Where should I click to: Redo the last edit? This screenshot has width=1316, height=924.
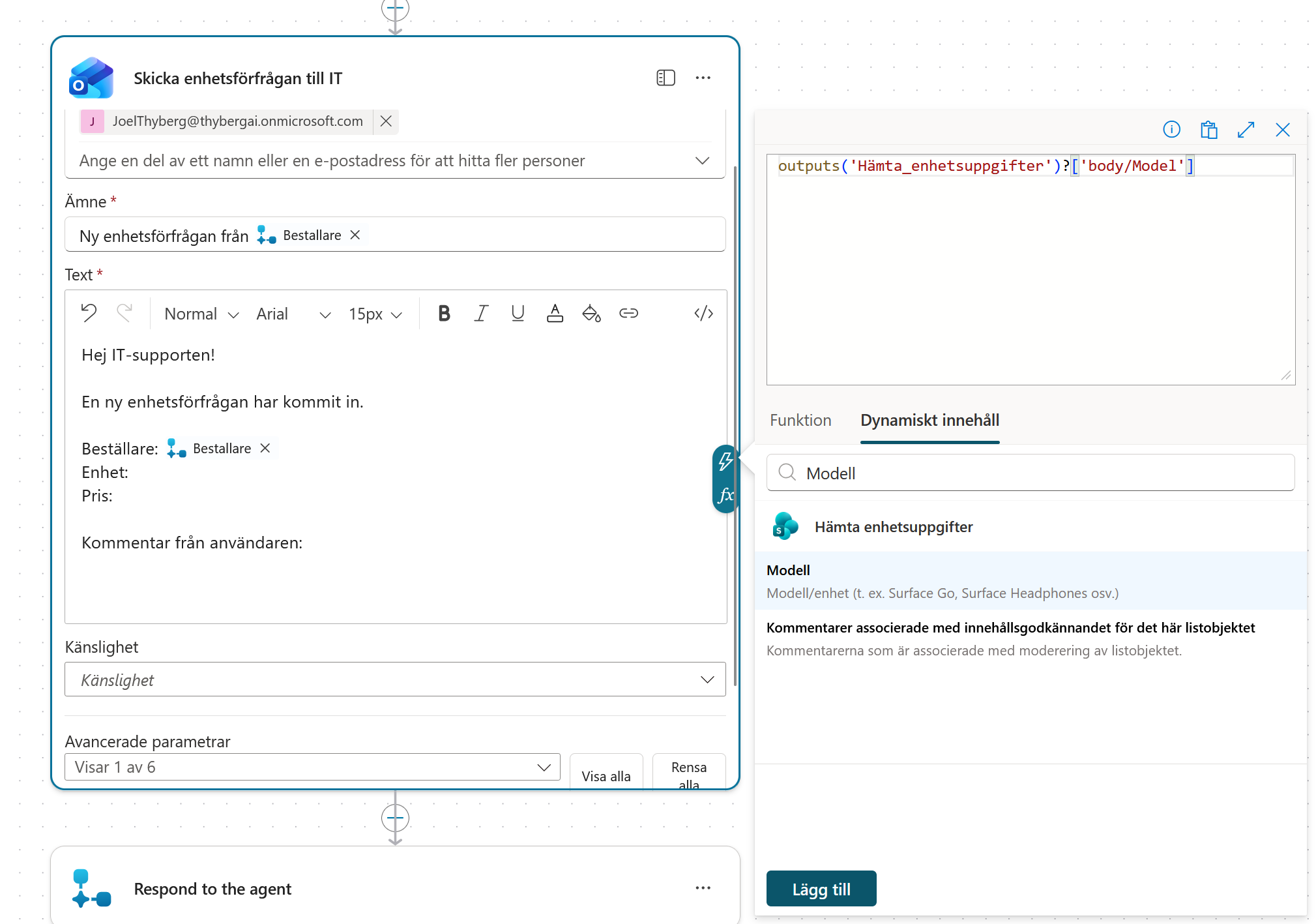[x=124, y=314]
